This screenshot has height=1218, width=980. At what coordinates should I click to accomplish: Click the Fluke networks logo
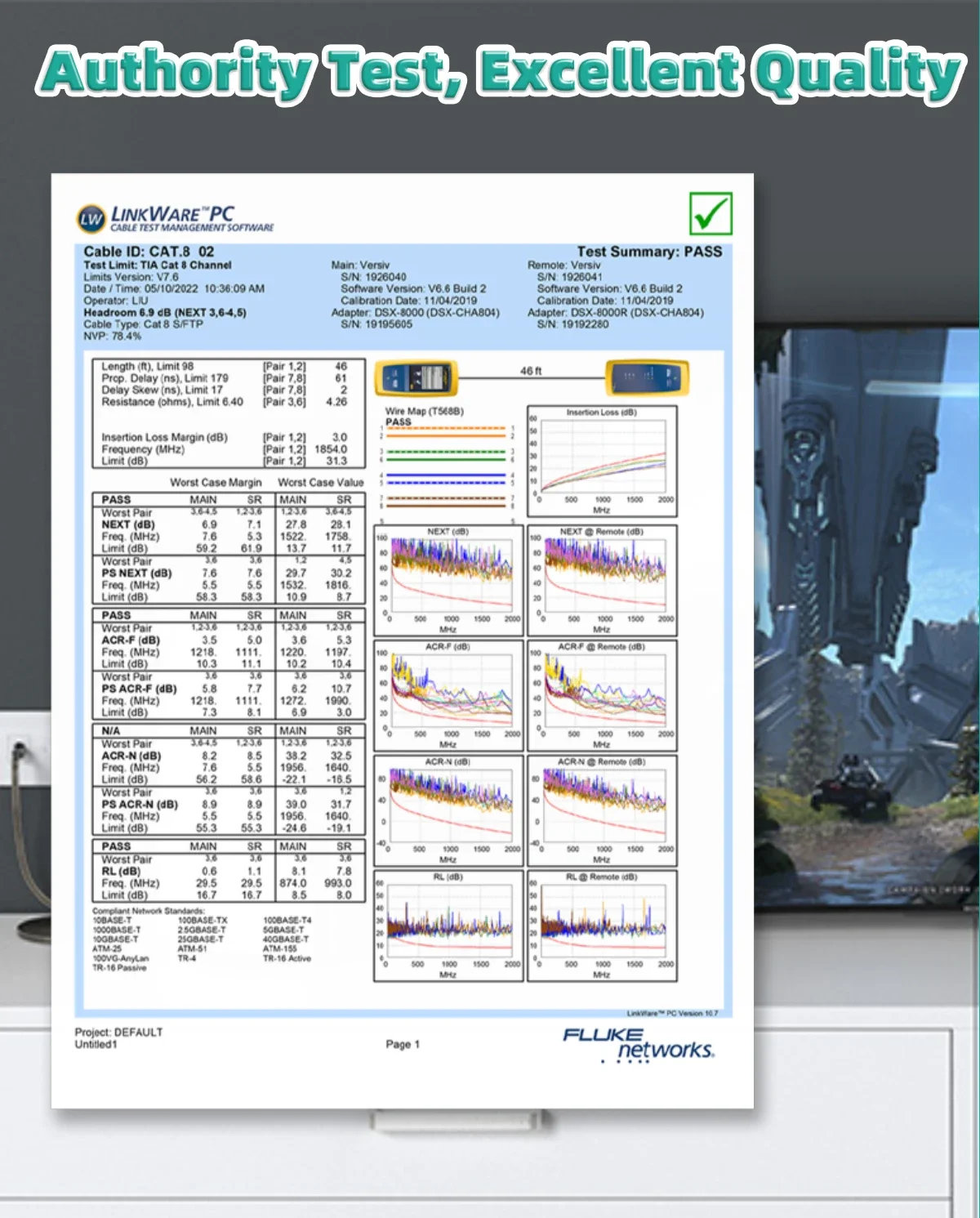coord(639,1045)
